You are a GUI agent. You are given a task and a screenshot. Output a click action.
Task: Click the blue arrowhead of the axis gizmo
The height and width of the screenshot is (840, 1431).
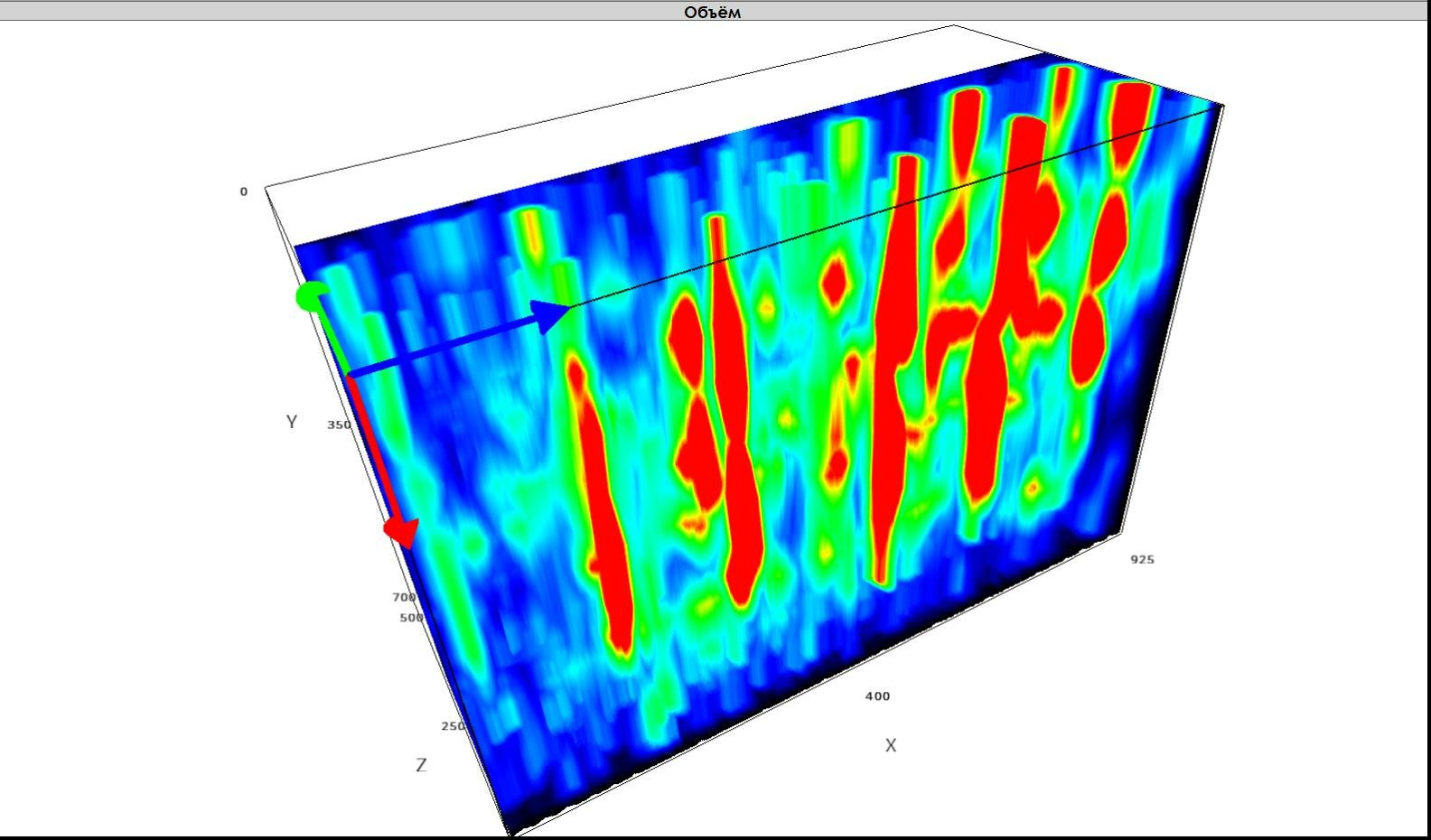click(x=549, y=317)
